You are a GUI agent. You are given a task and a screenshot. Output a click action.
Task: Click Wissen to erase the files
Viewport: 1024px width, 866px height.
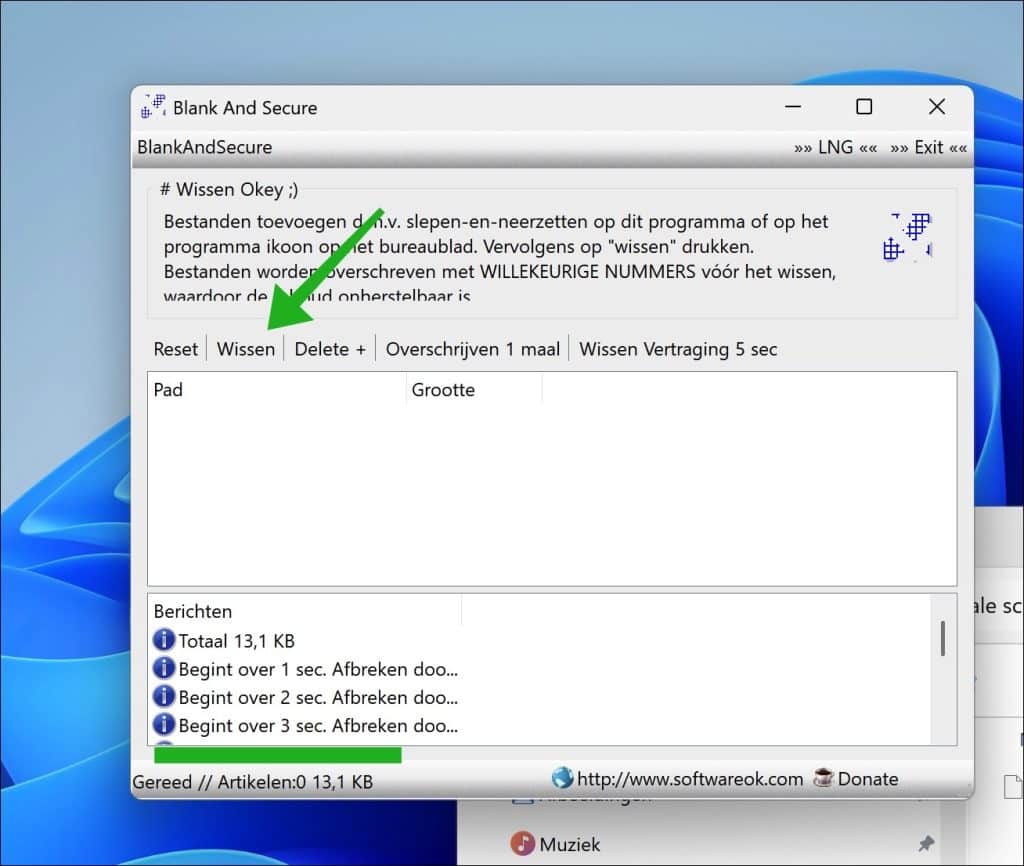click(246, 349)
